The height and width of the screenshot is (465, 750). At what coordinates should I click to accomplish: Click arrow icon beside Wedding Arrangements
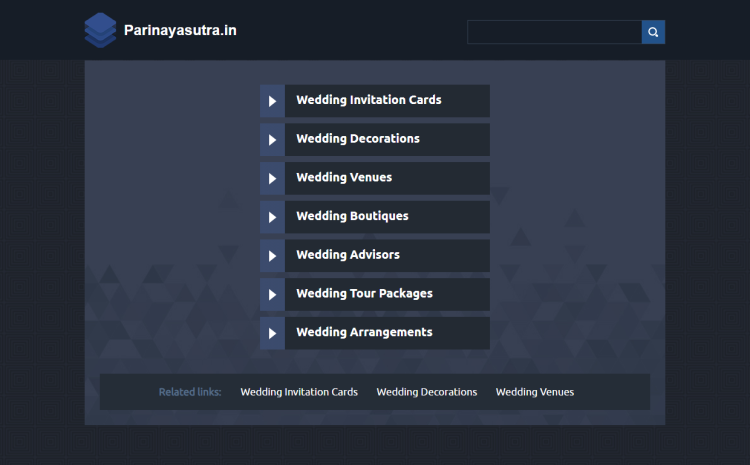[272, 333]
